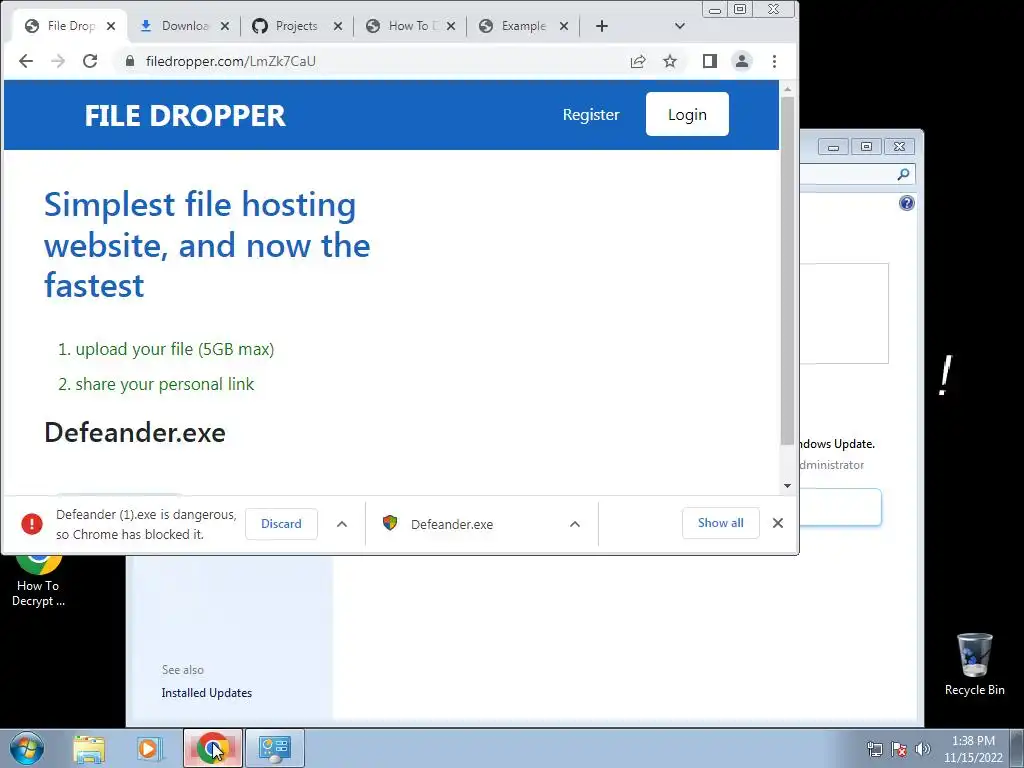The width and height of the screenshot is (1024, 768).
Task: Open the Windows Start menu
Action: tap(26, 748)
